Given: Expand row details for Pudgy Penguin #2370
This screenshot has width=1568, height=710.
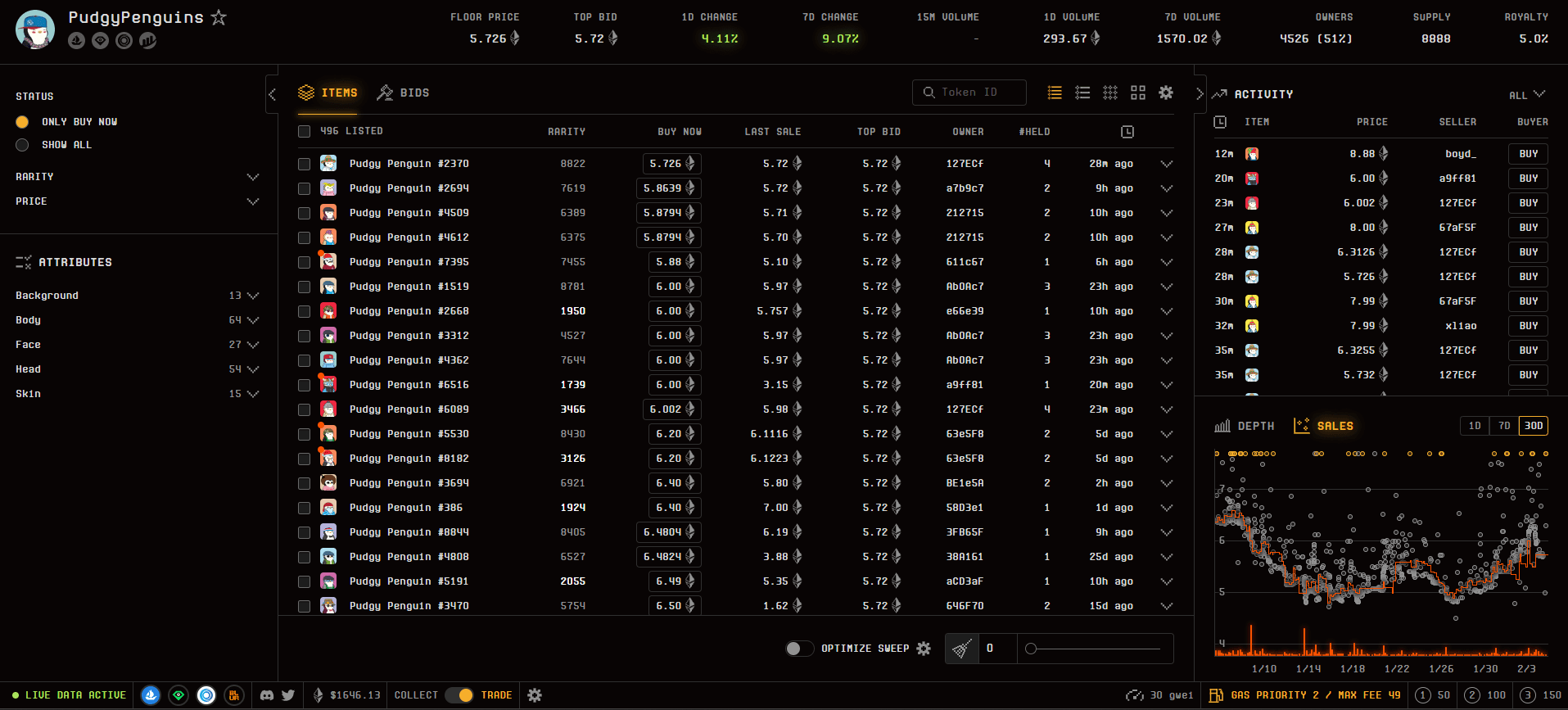Looking at the screenshot, I should [1167, 164].
